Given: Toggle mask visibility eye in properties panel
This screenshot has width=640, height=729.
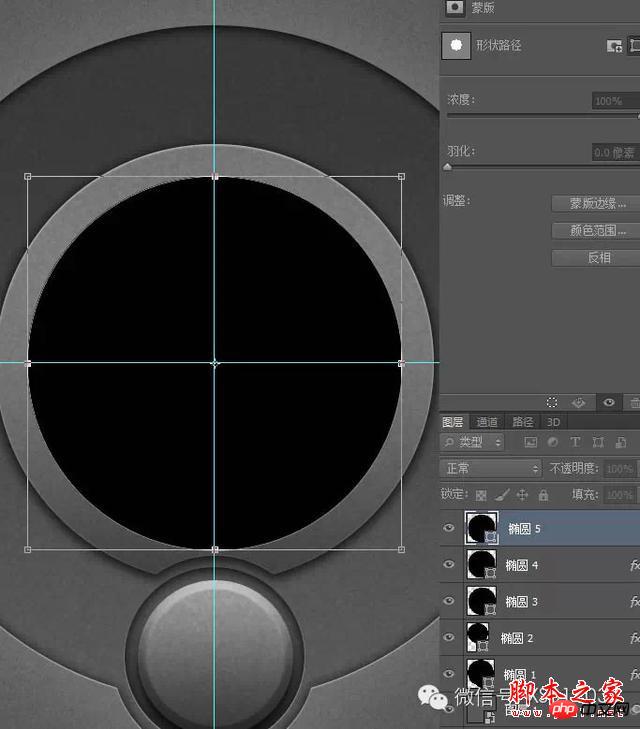Looking at the screenshot, I should (x=609, y=402).
